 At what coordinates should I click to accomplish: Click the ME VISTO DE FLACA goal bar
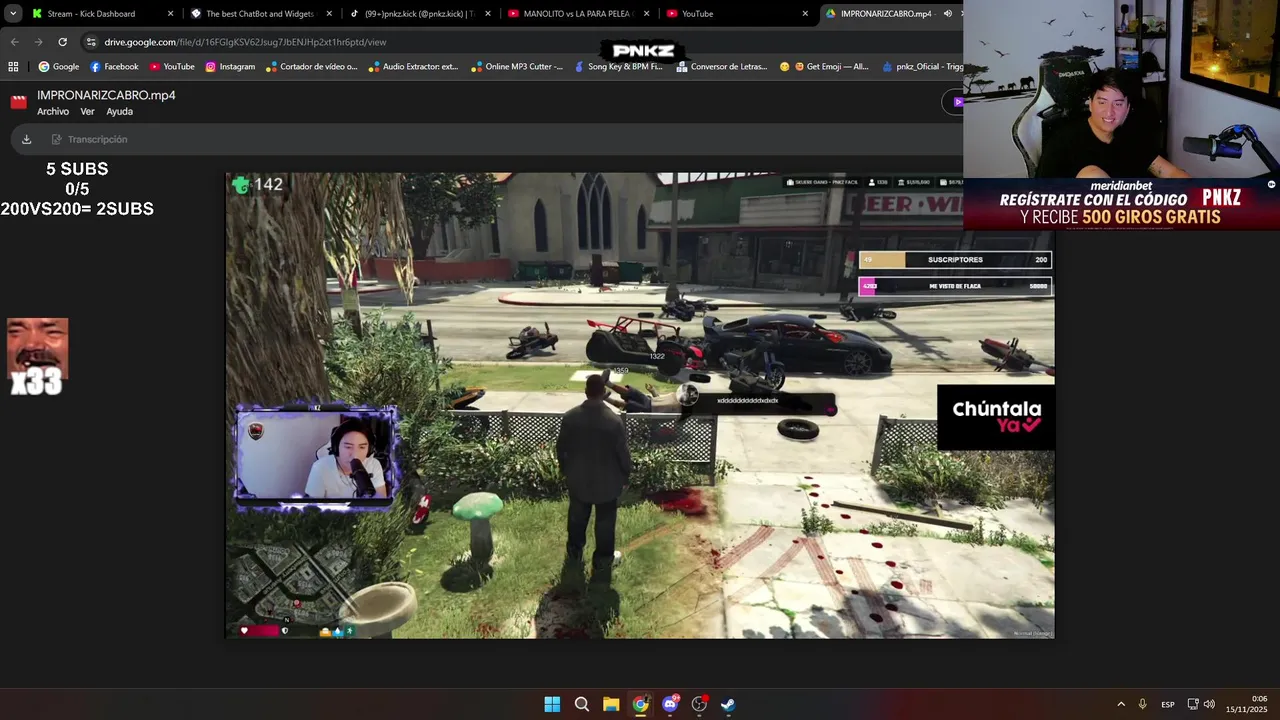955,286
